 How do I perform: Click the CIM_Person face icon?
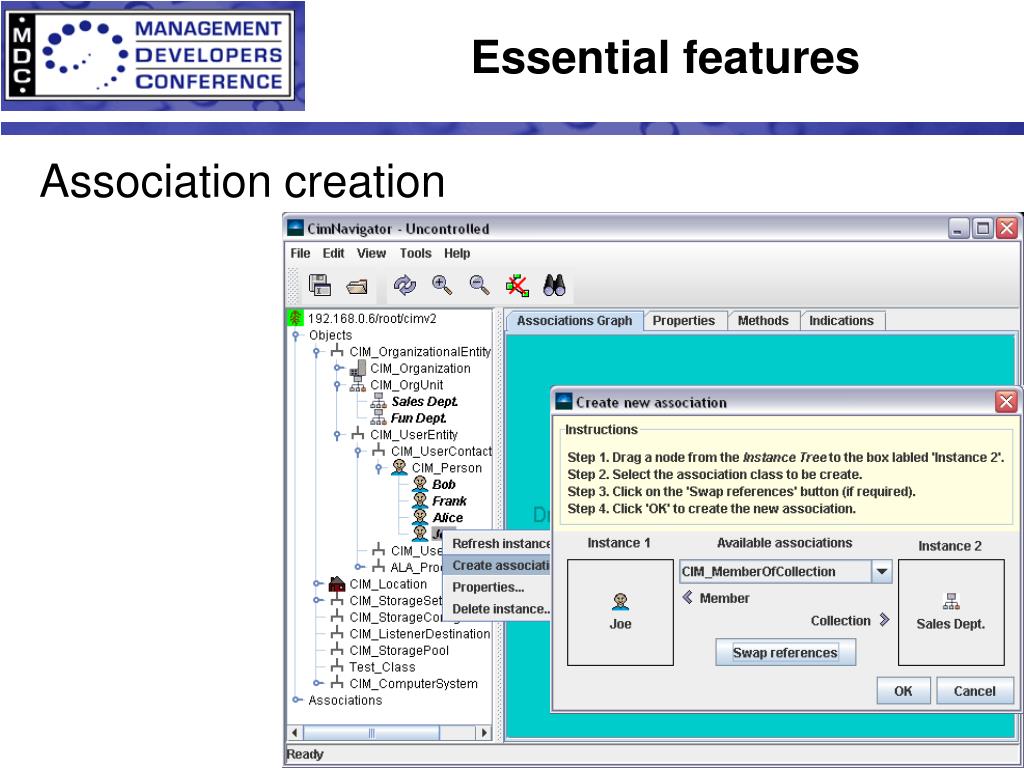[x=400, y=468]
